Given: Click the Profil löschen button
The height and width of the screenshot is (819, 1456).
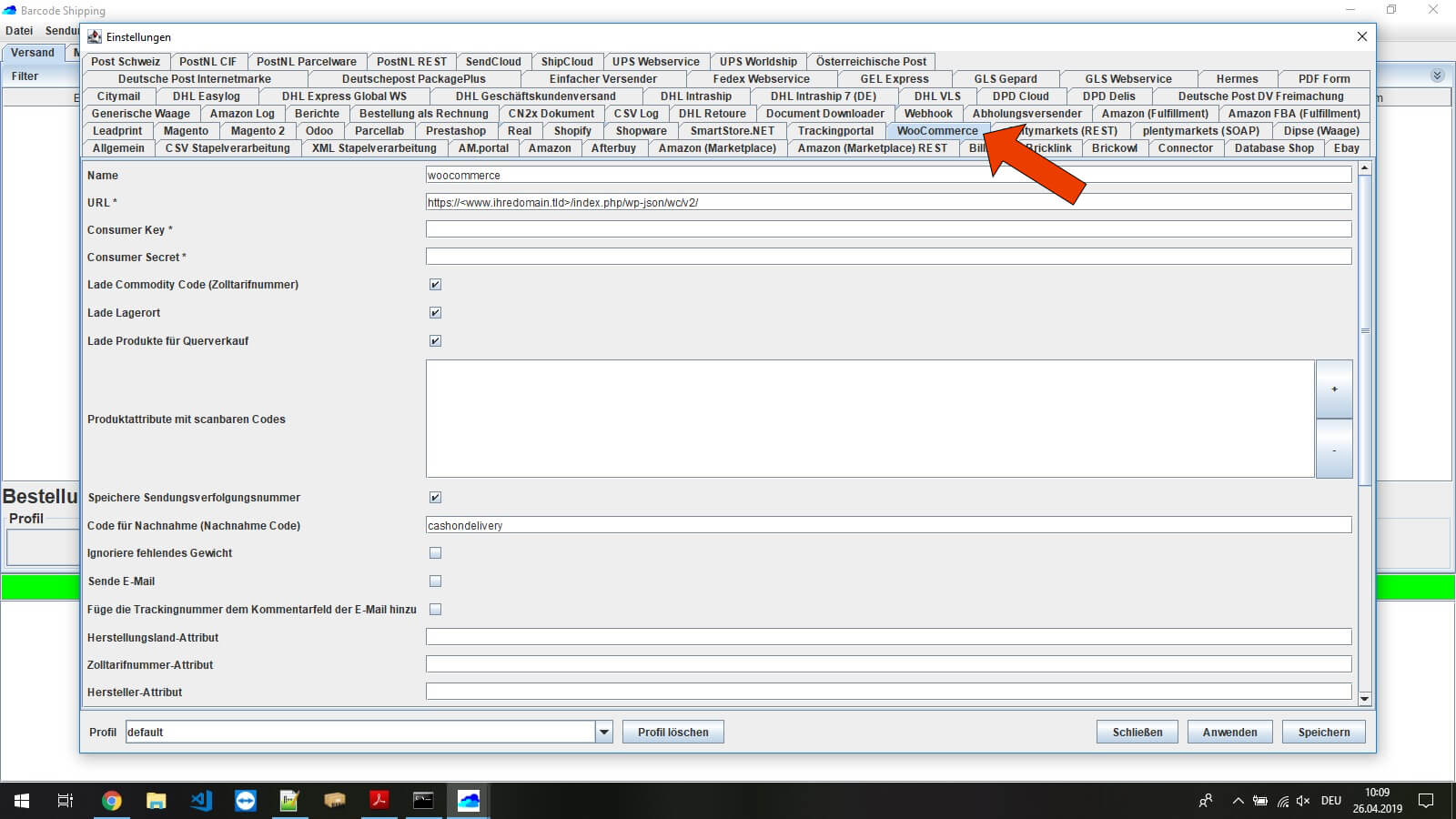Looking at the screenshot, I should pyautogui.click(x=673, y=732).
